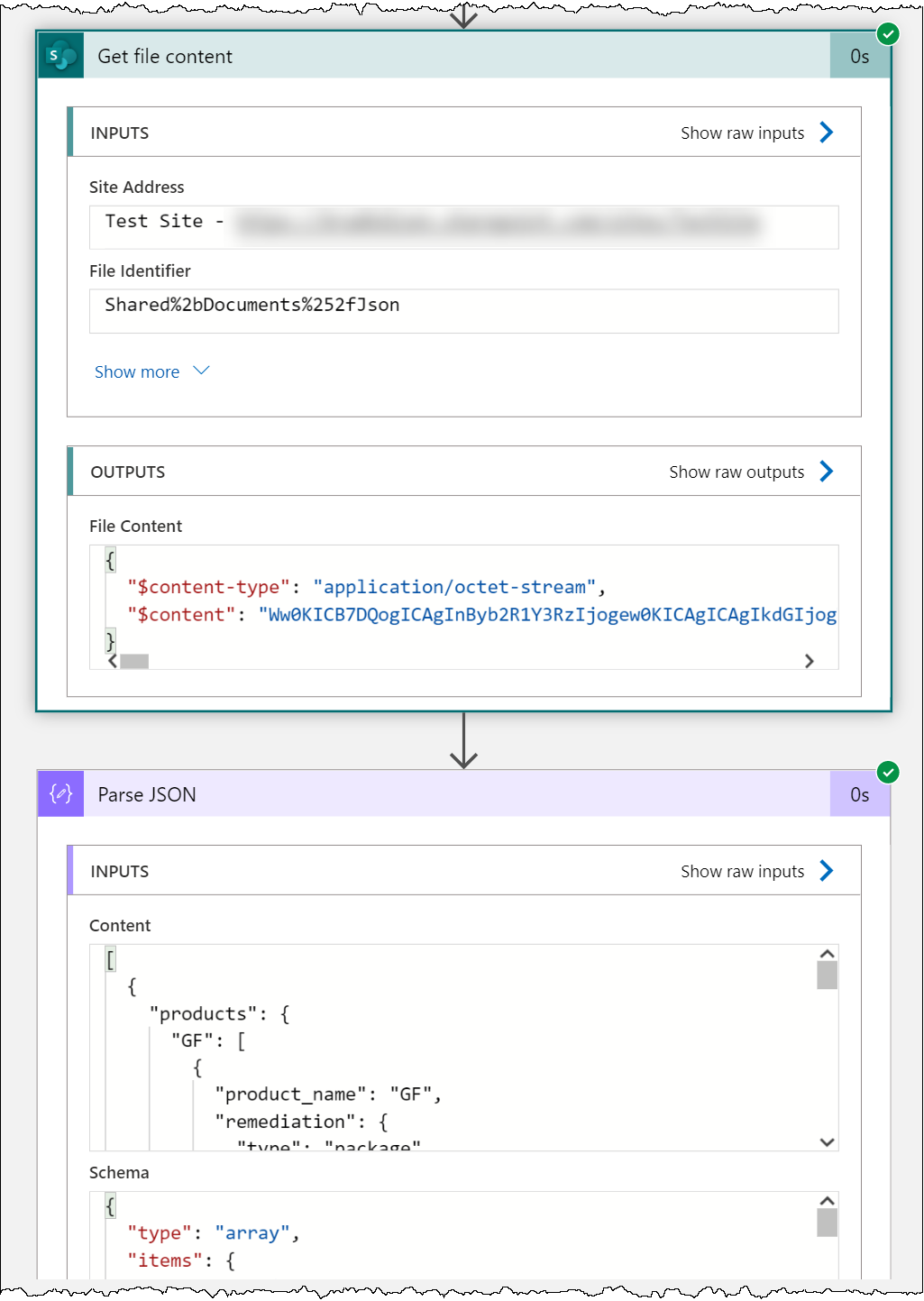Click Show raw inputs text for Parse JSON
The width and height of the screenshot is (924, 1301).
coord(742,872)
